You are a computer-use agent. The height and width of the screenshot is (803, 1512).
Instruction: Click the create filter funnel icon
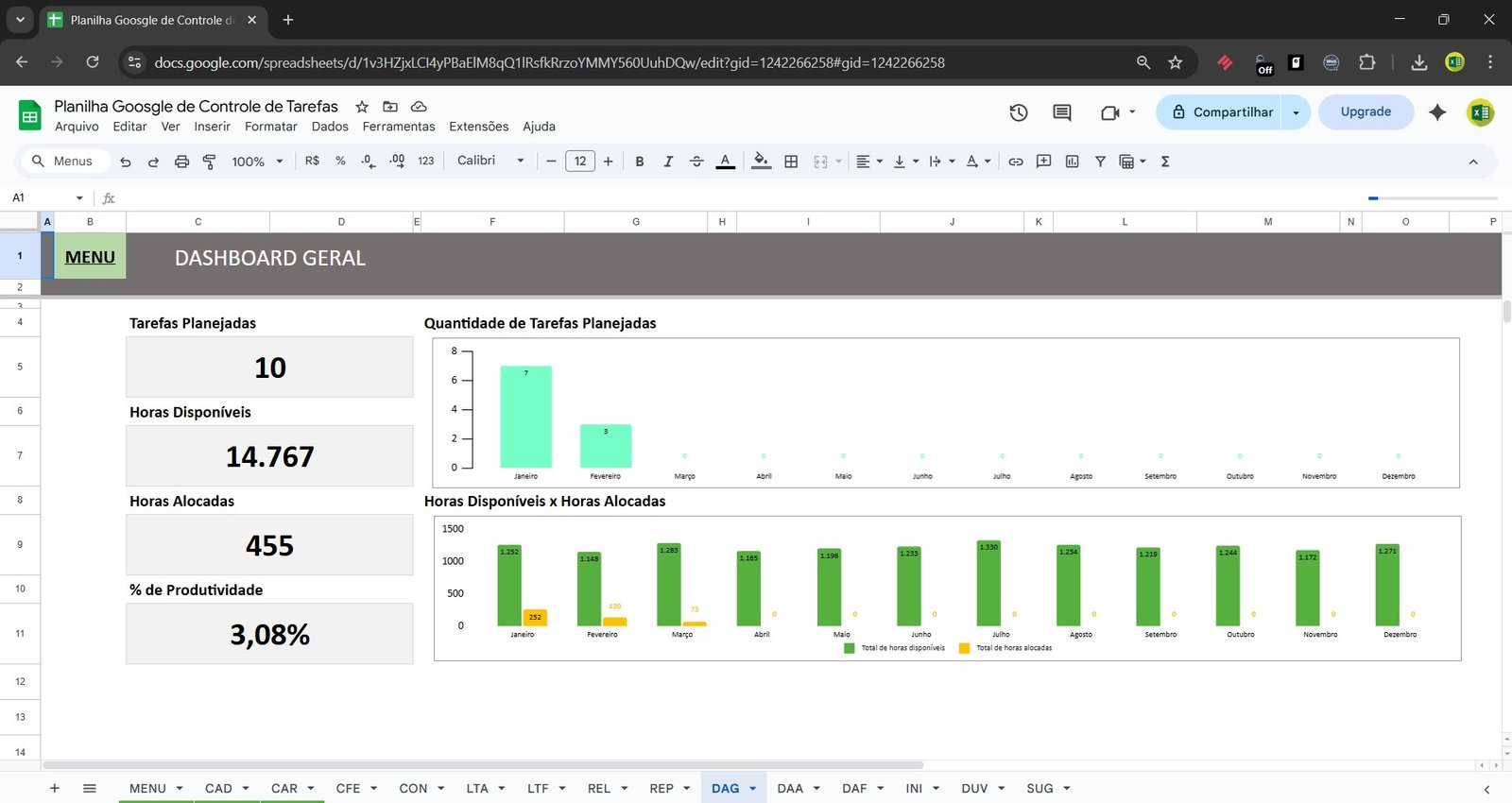click(1100, 162)
